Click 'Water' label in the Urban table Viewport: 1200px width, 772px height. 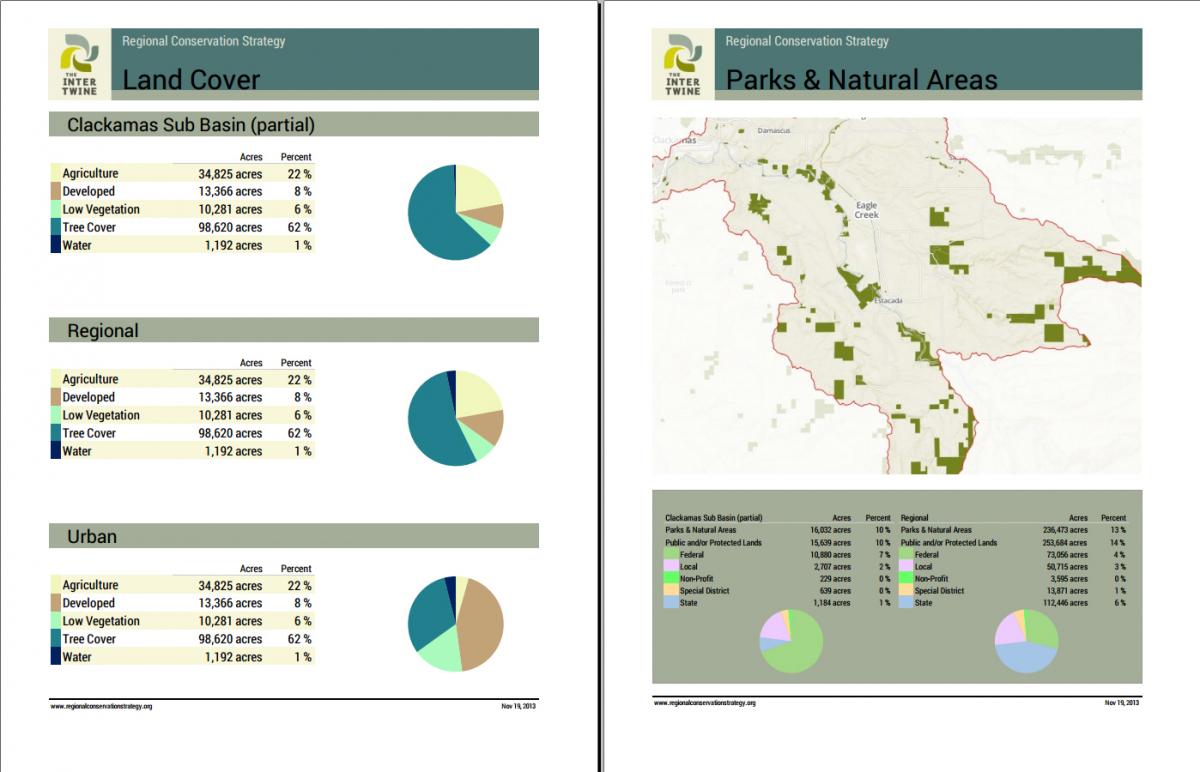point(77,657)
